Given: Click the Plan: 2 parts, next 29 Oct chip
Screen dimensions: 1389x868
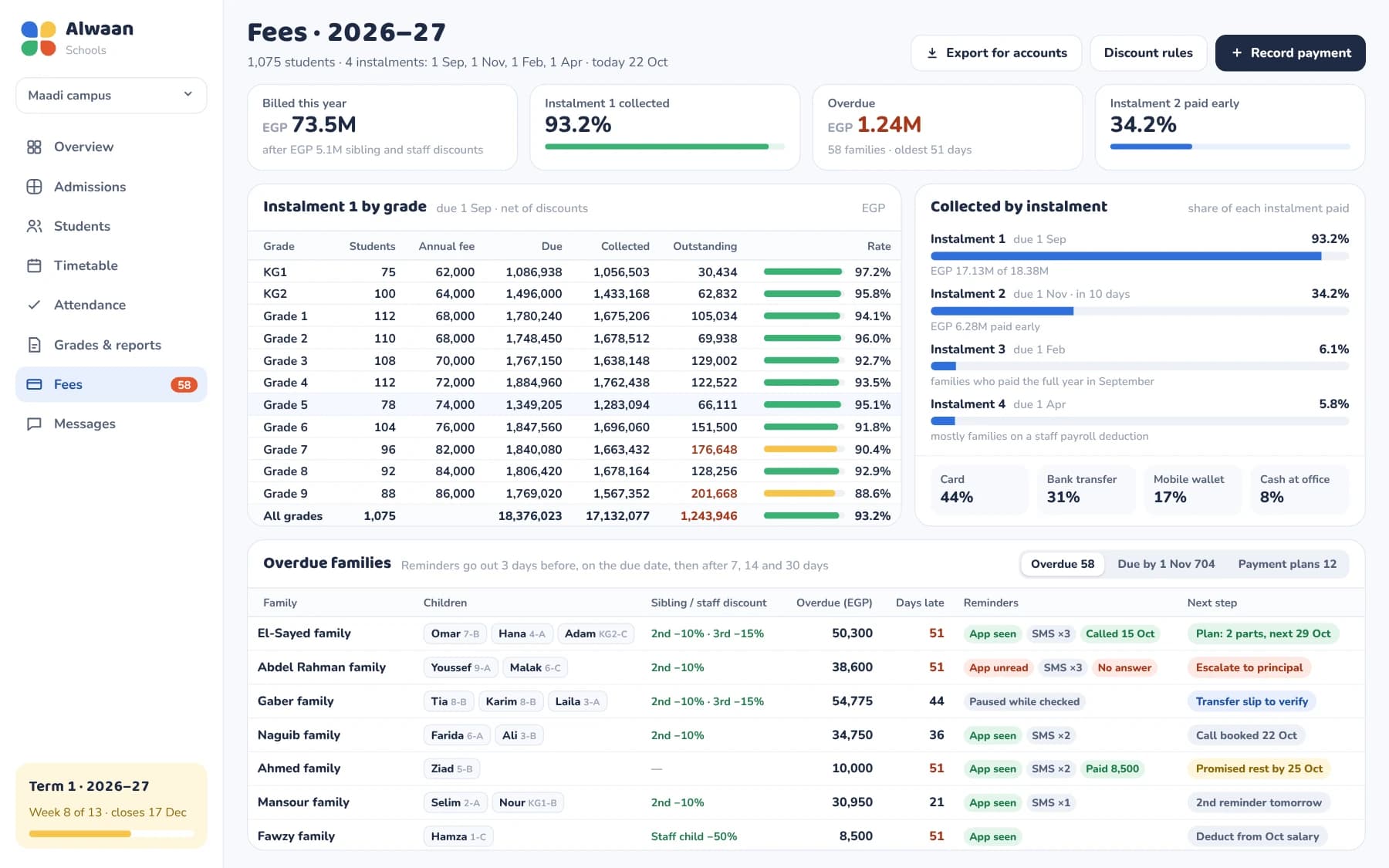Looking at the screenshot, I should point(1263,633).
